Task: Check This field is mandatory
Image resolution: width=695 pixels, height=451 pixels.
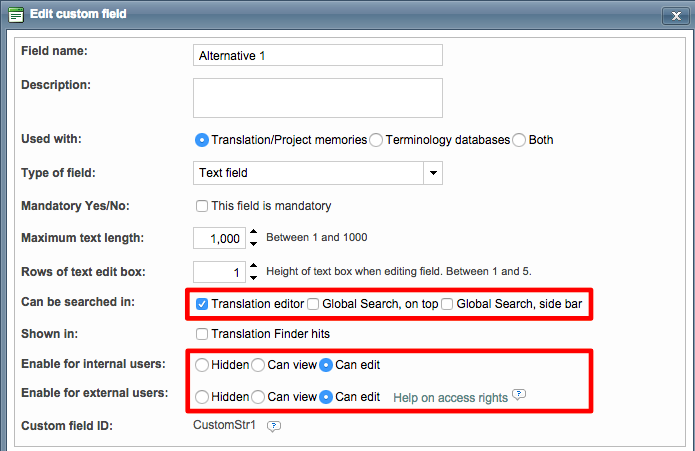Action: (x=202, y=206)
